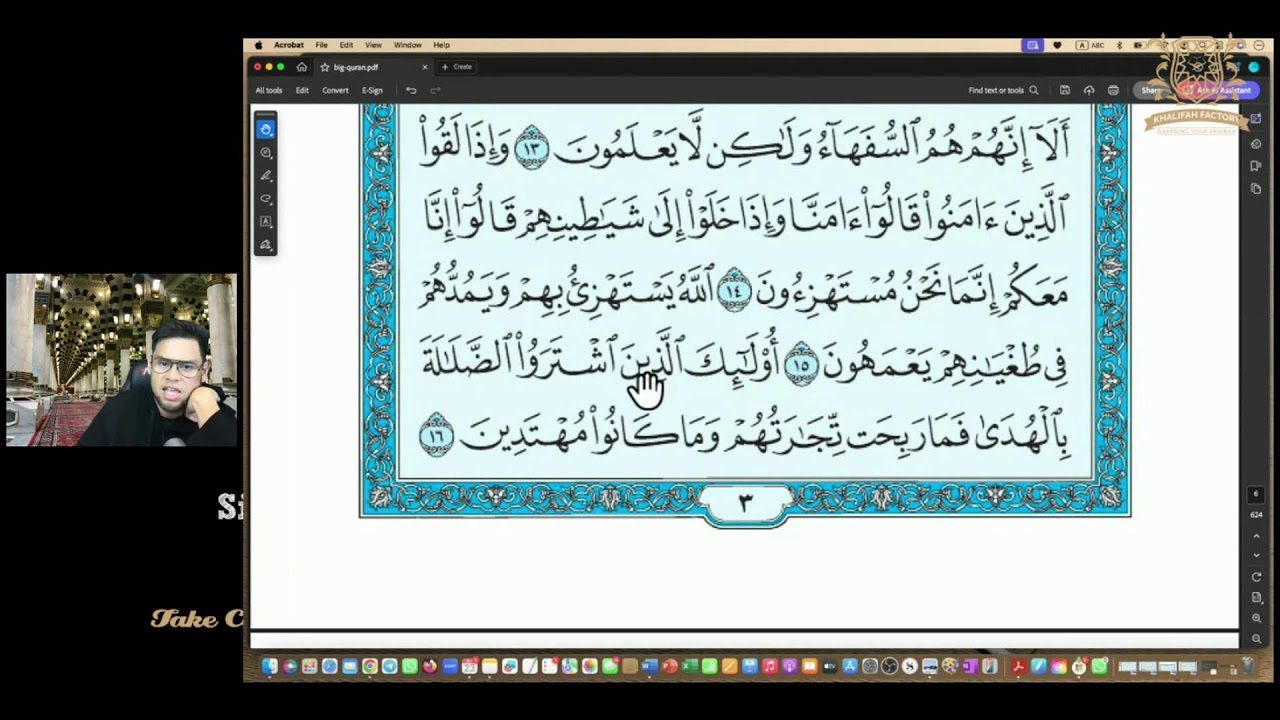This screenshot has height=720, width=1280.
Task: Open the Convert tool
Action: (x=335, y=90)
